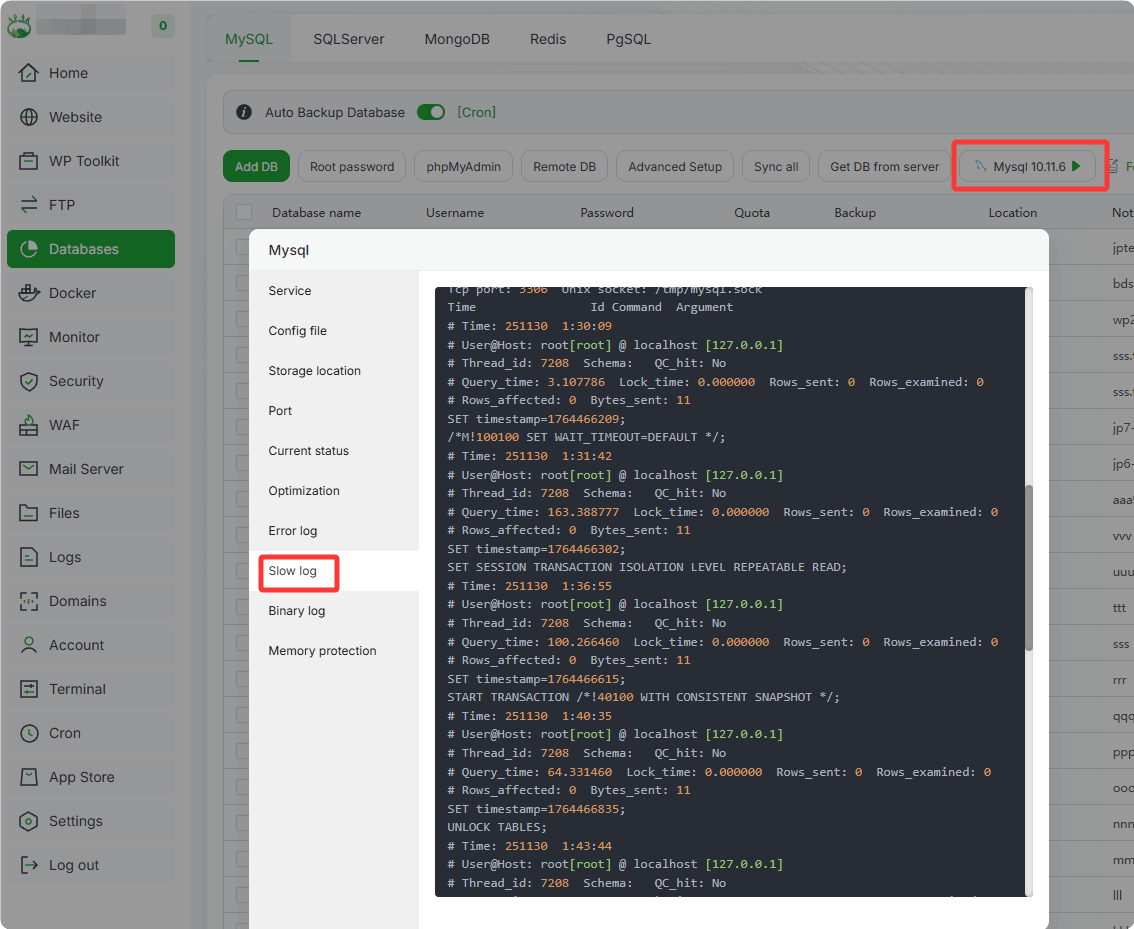Select Binary log in Mysql panel
Image resolution: width=1134 pixels, height=929 pixels.
pos(296,611)
